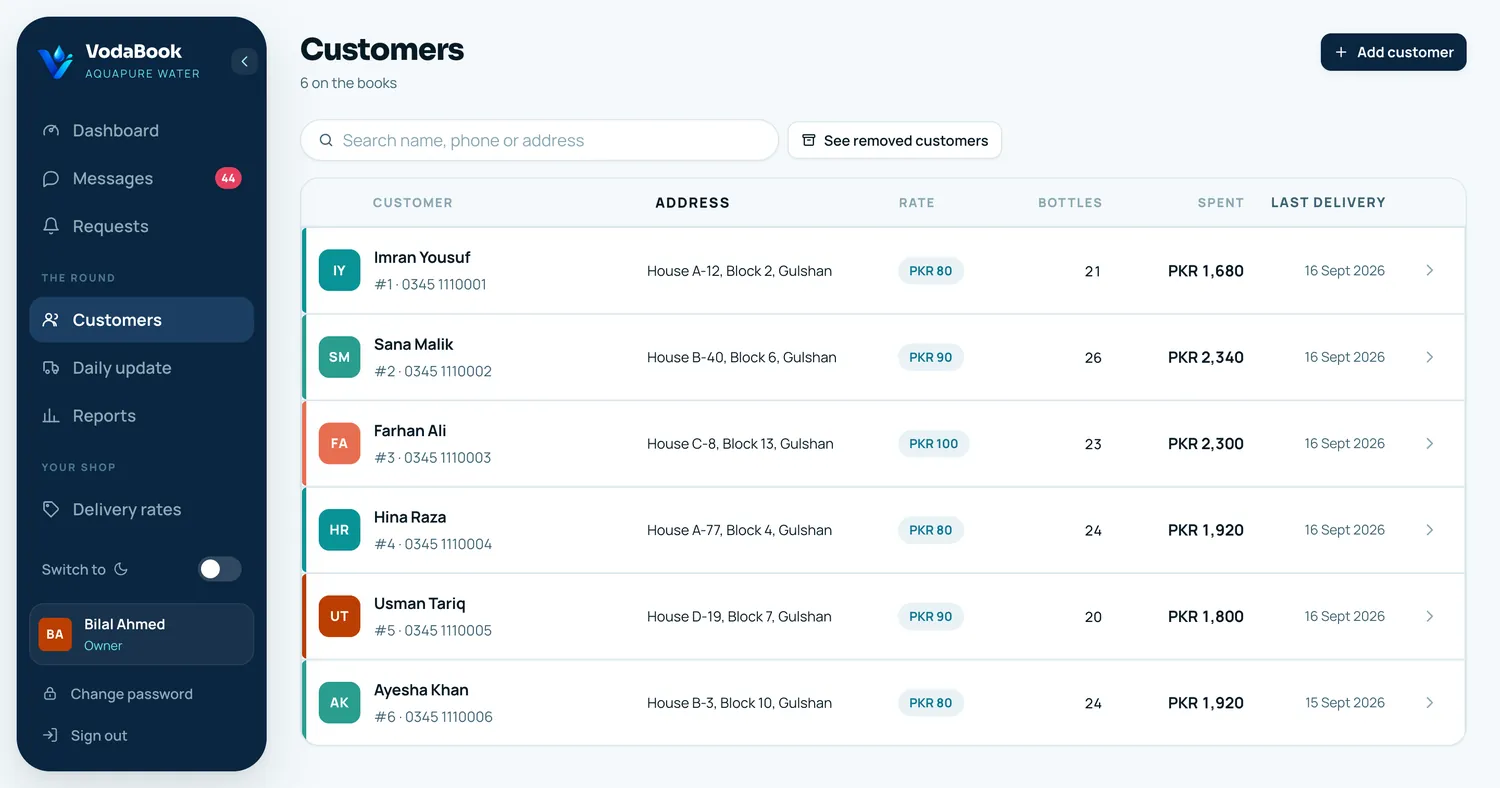Click the VodaBook water drop logo

55,62
